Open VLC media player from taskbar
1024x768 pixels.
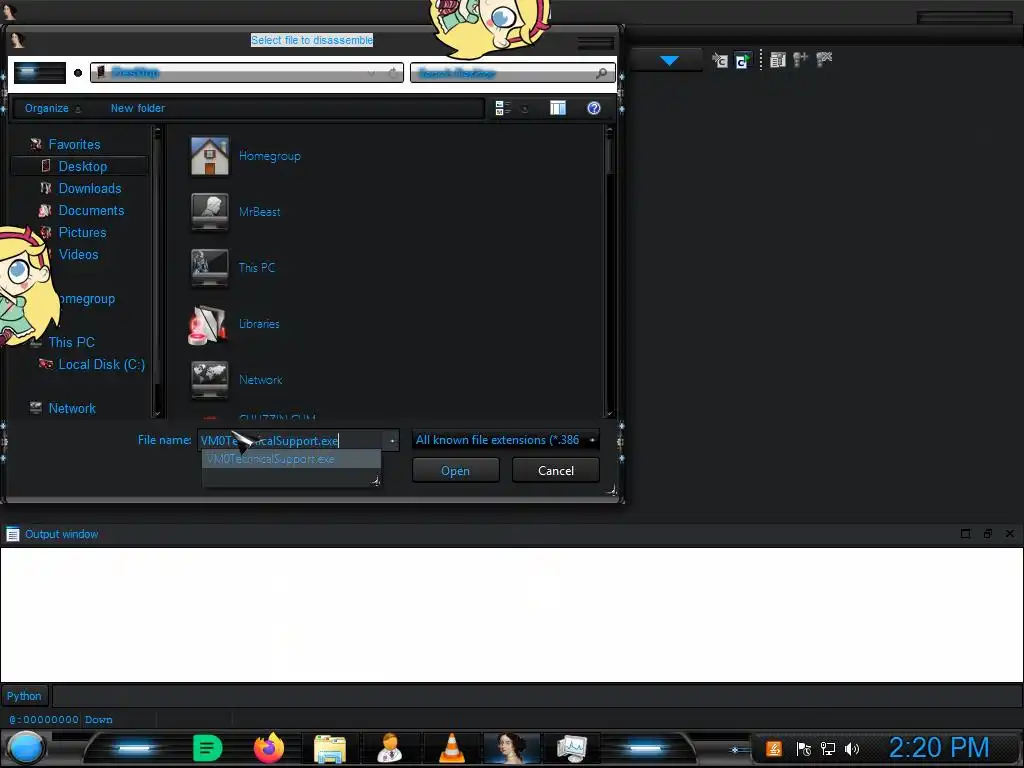(x=451, y=748)
